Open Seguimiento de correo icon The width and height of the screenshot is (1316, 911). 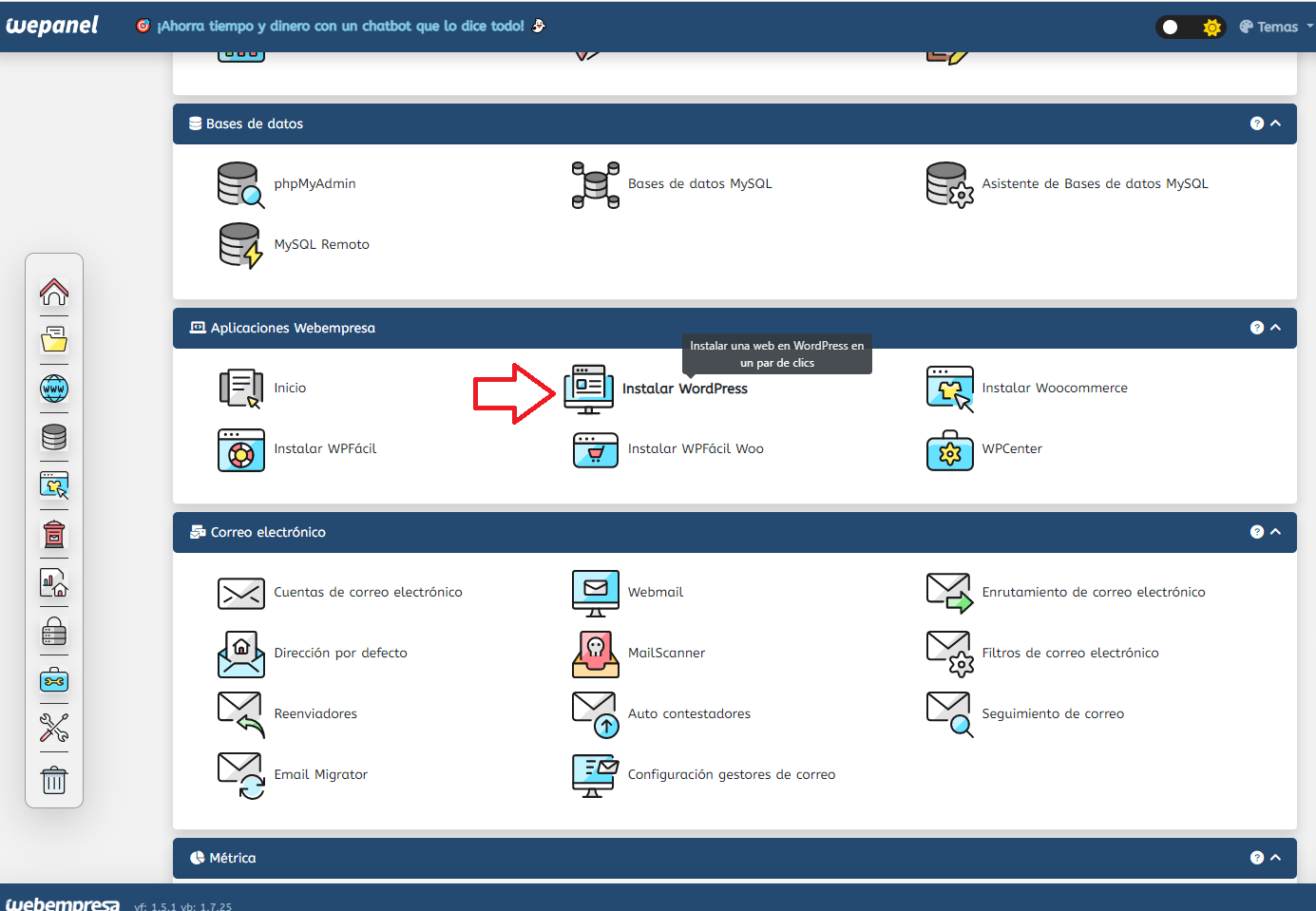[x=950, y=714]
